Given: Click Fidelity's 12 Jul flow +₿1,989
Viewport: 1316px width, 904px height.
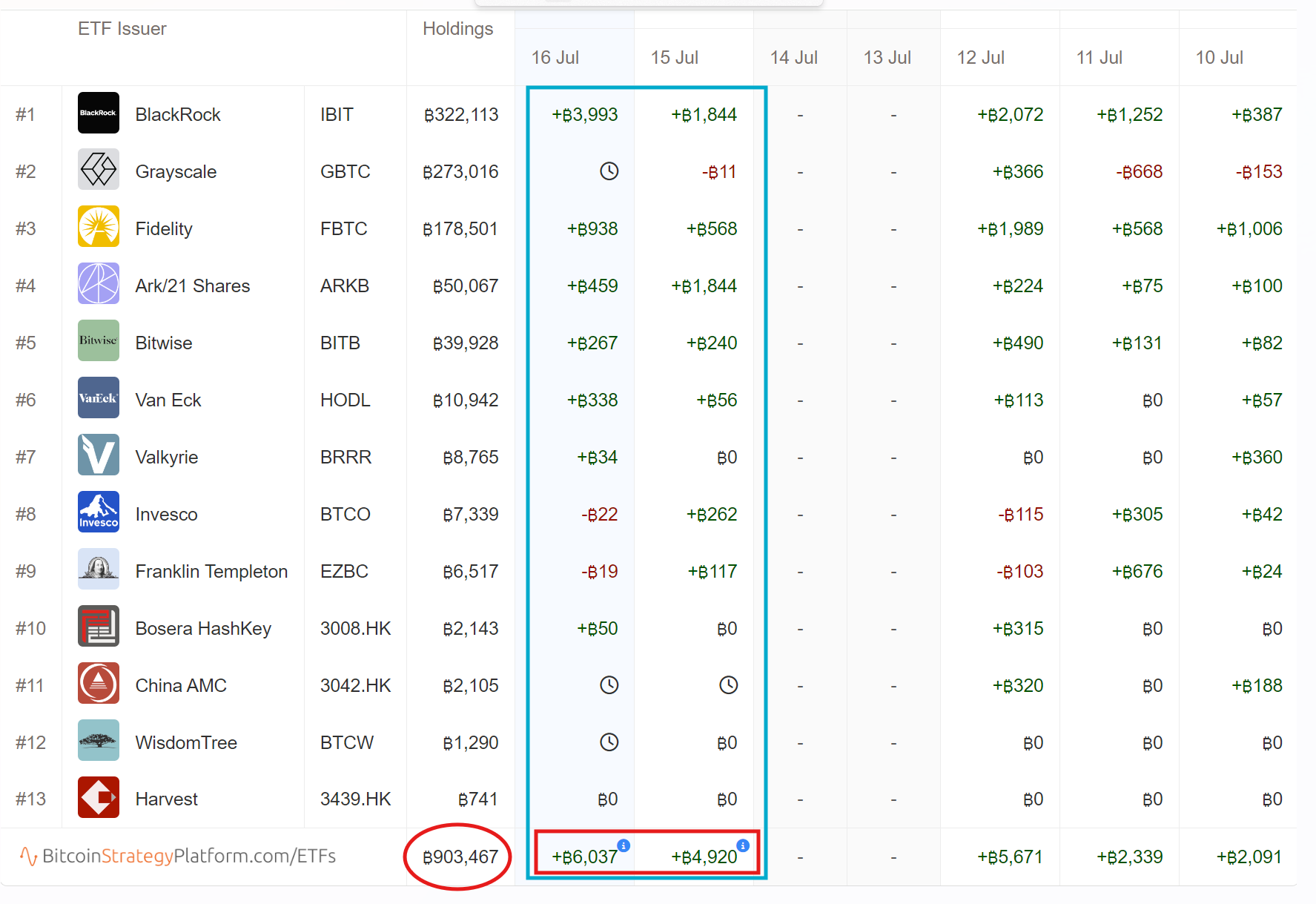Looking at the screenshot, I should coord(1010,229).
